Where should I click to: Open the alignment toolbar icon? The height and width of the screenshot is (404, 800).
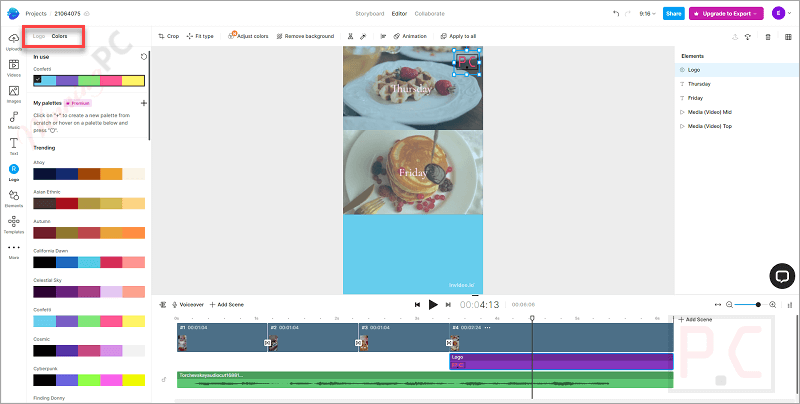pyautogui.click(x=383, y=36)
